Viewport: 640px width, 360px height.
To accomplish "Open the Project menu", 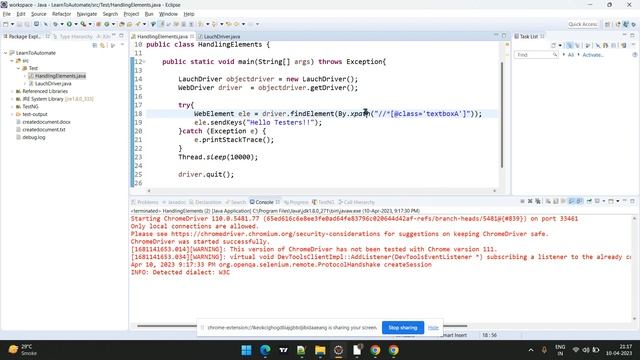I will [131, 14].
